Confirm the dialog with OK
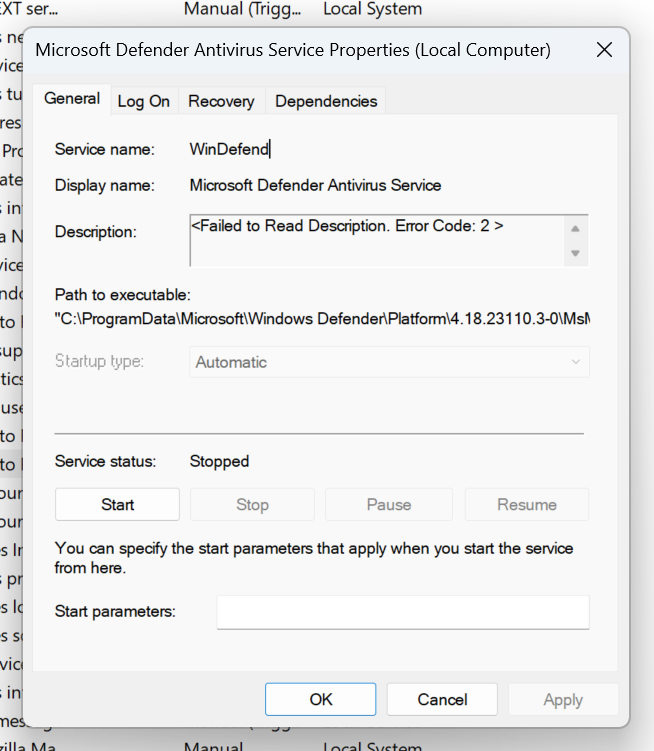Image resolution: width=654 pixels, height=751 pixels. click(321, 700)
